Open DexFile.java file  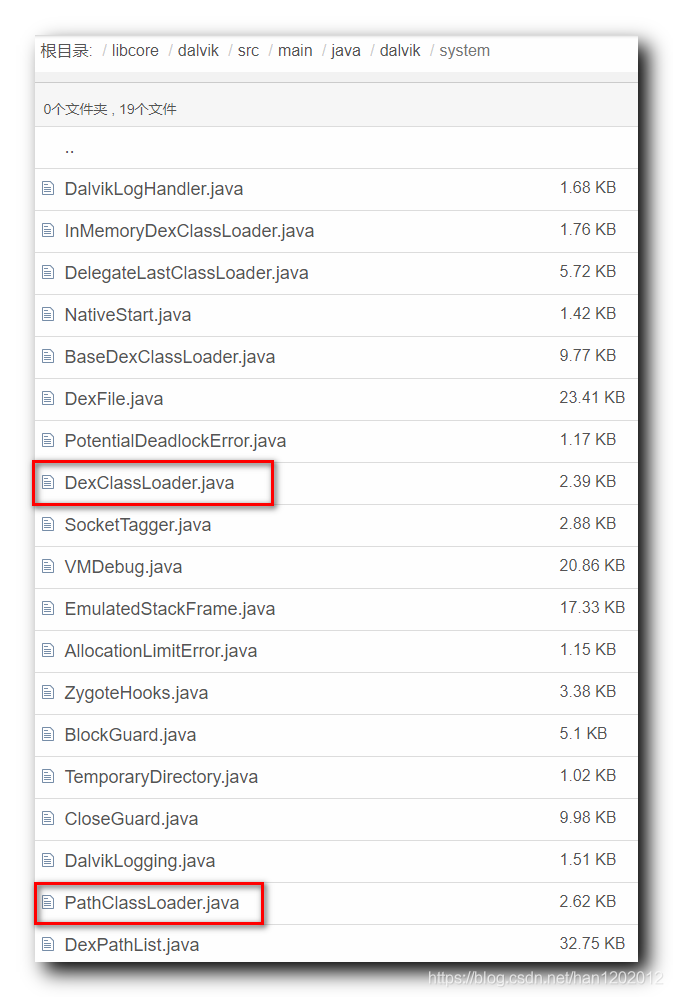pyautogui.click(x=114, y=399)
